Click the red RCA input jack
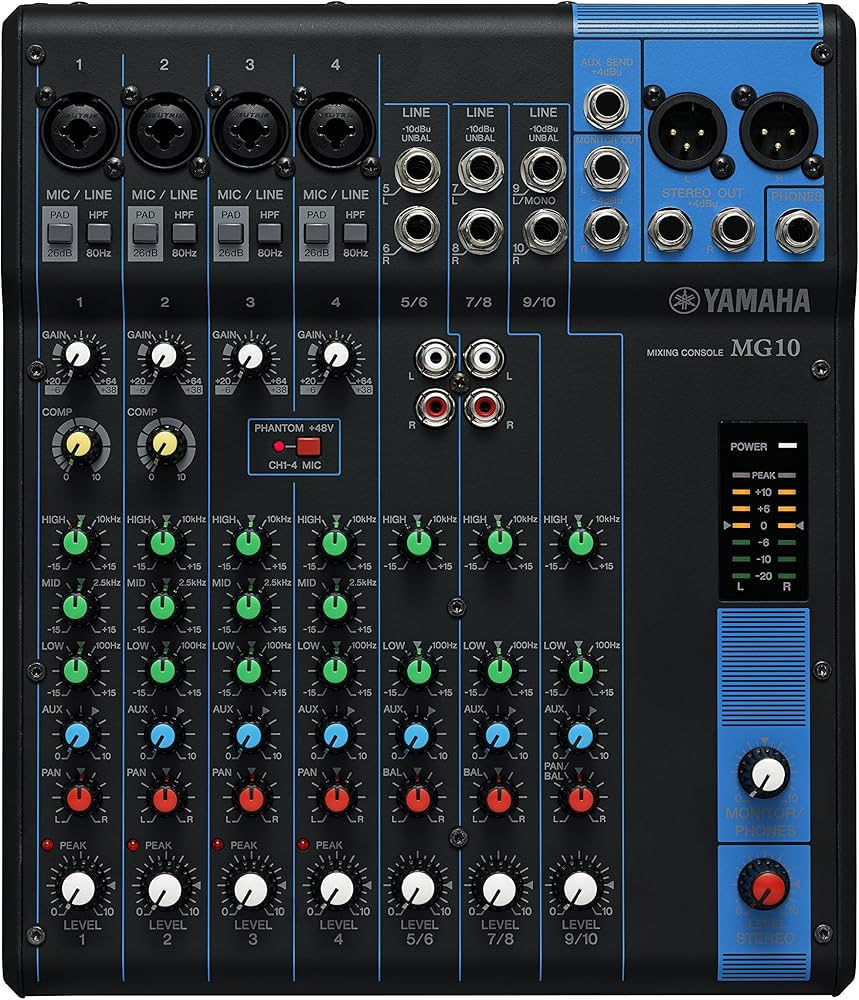Viewport: 859px width, 1000px height. coord(436,406)
